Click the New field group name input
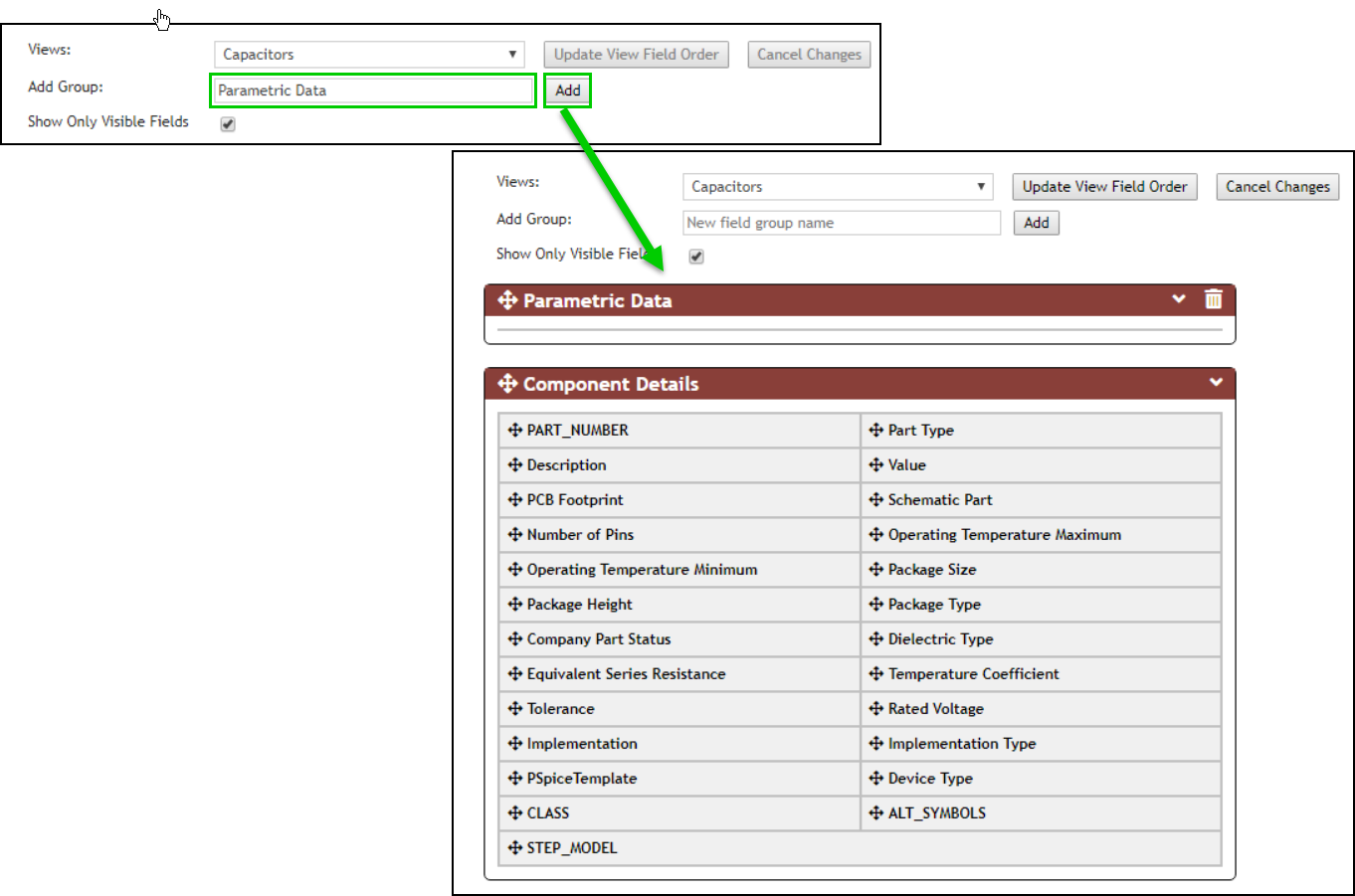This screenshot has width=1355, height=896. pyautogui.click(x=841, y=222)
